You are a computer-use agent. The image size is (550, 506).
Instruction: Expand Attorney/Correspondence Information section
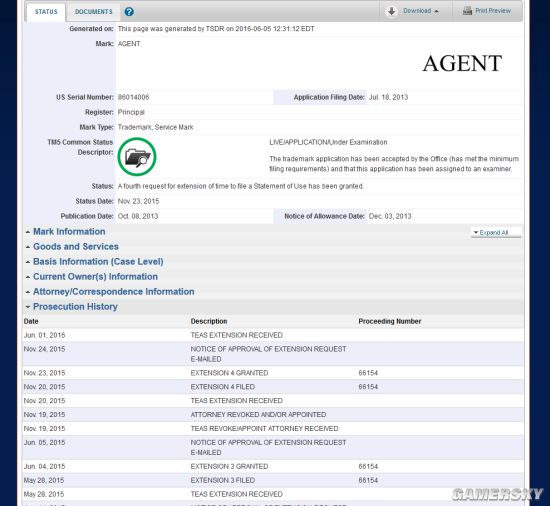click(x=114, y=292)
